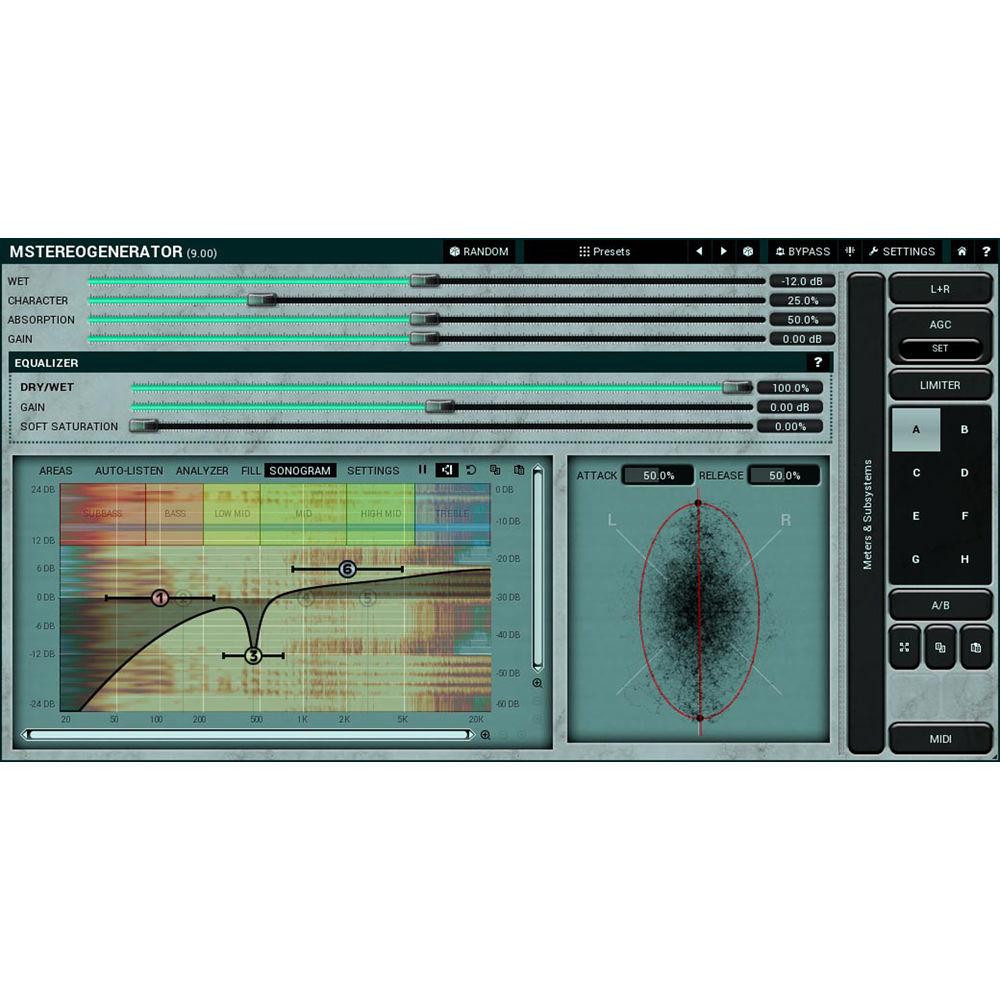Click the dice icon next to the preset arrows
Screen dimensions: 1000x1000
(746, 251)
